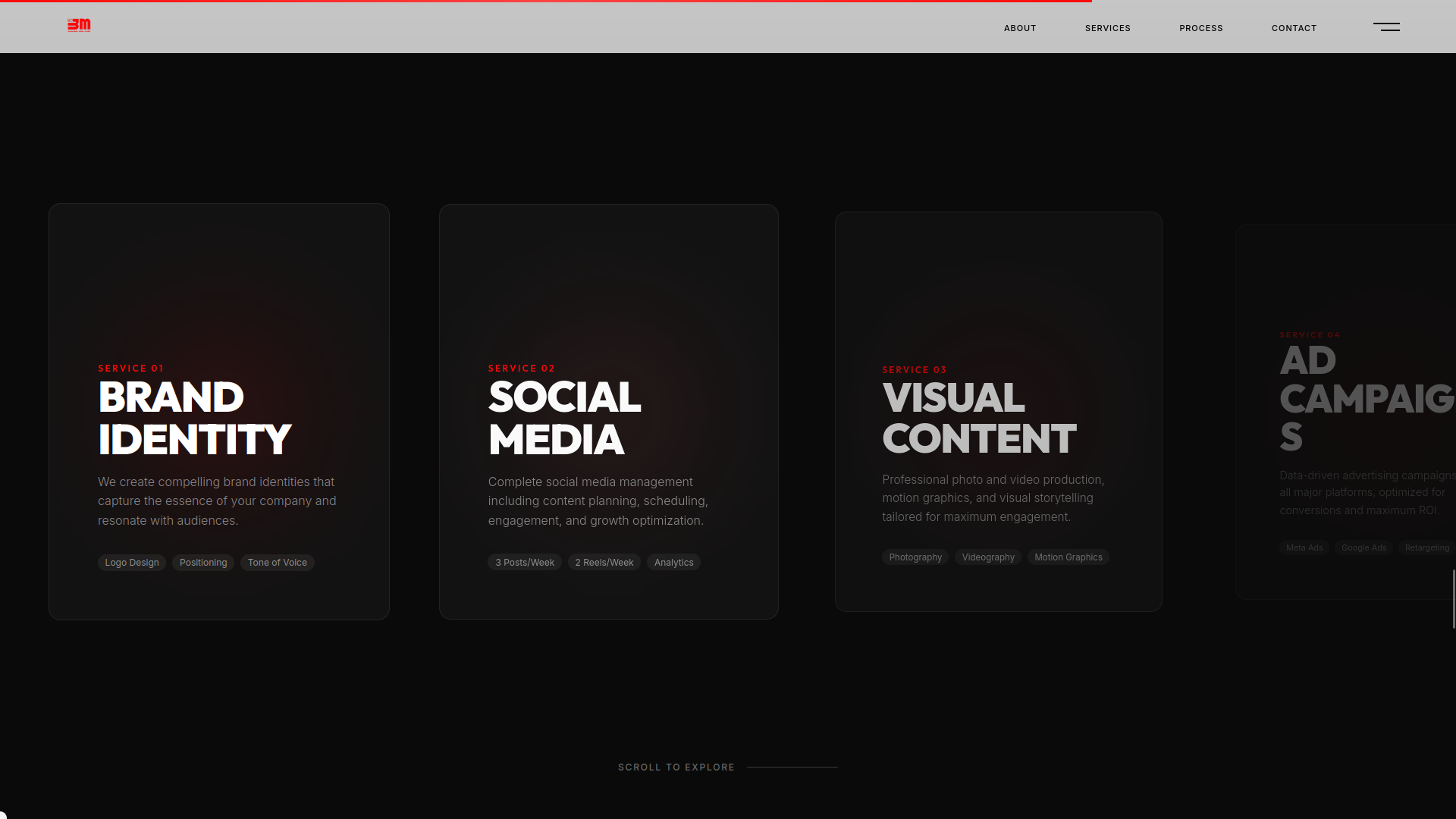Click the 2 Reels/Week tag
Image resolution: width=1456 pixels, height=819 pixels.
(604, 563)
